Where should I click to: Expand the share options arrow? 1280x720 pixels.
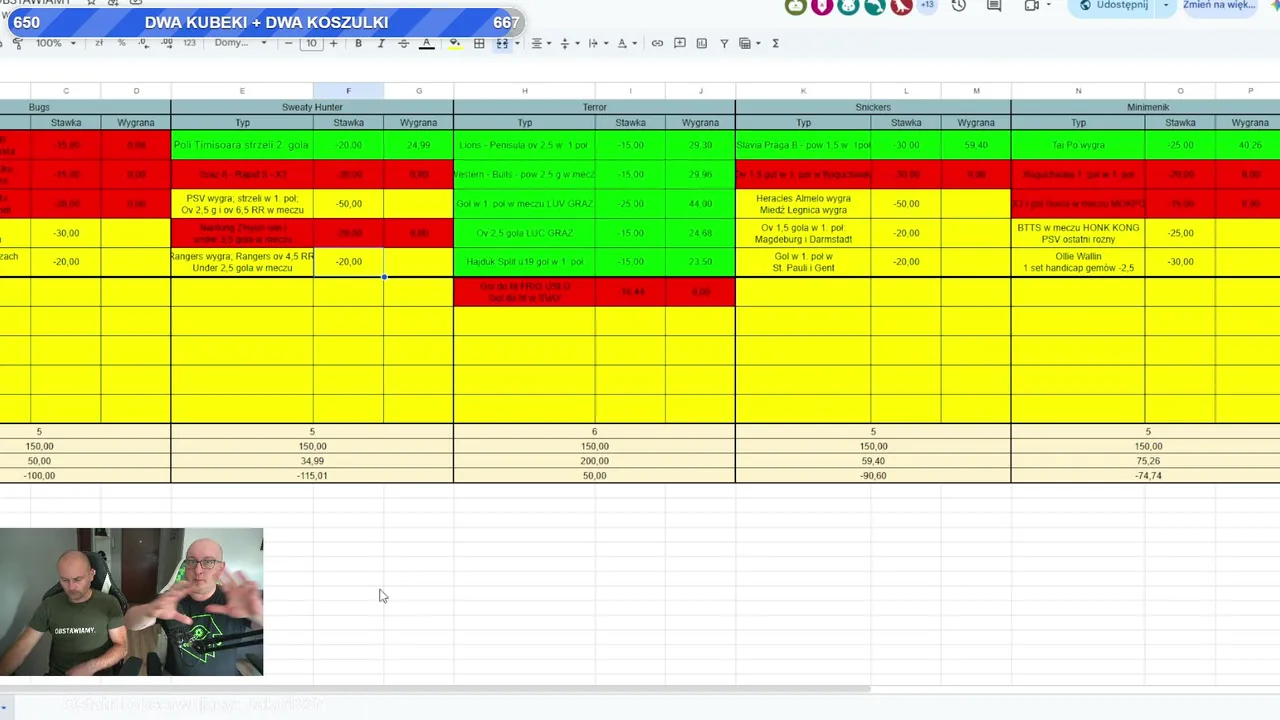(1166, 6)
